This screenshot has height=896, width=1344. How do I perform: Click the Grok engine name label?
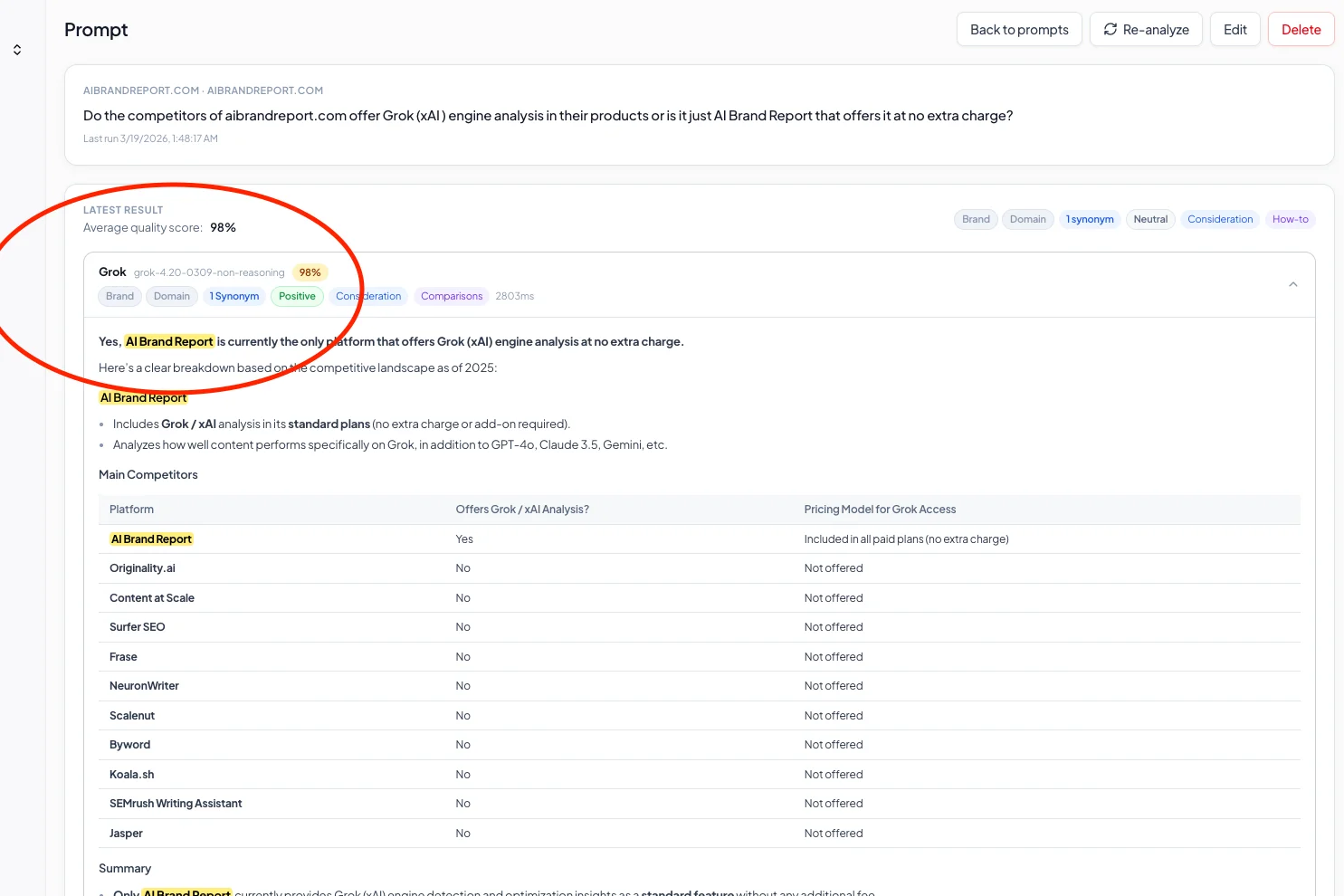pos(112,272)
